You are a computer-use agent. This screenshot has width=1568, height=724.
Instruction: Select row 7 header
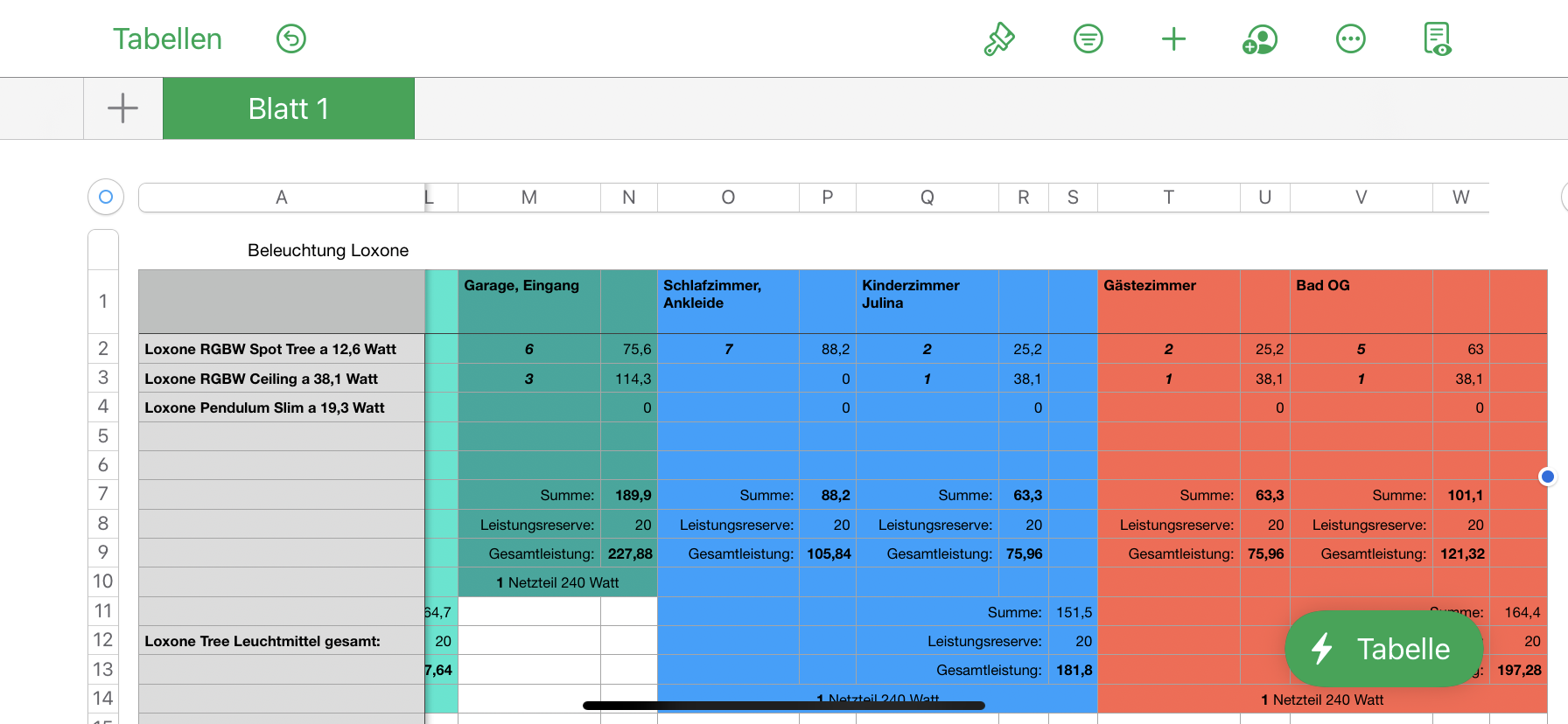pos(103,494)
